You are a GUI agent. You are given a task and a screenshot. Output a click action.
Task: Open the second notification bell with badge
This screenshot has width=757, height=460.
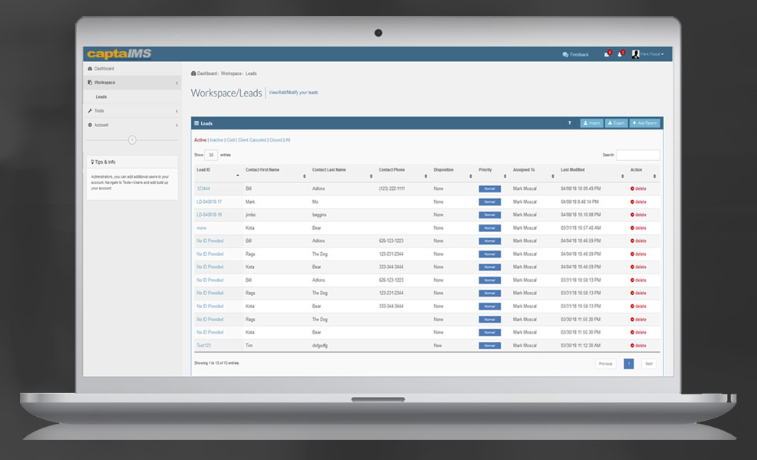point(620,54)
